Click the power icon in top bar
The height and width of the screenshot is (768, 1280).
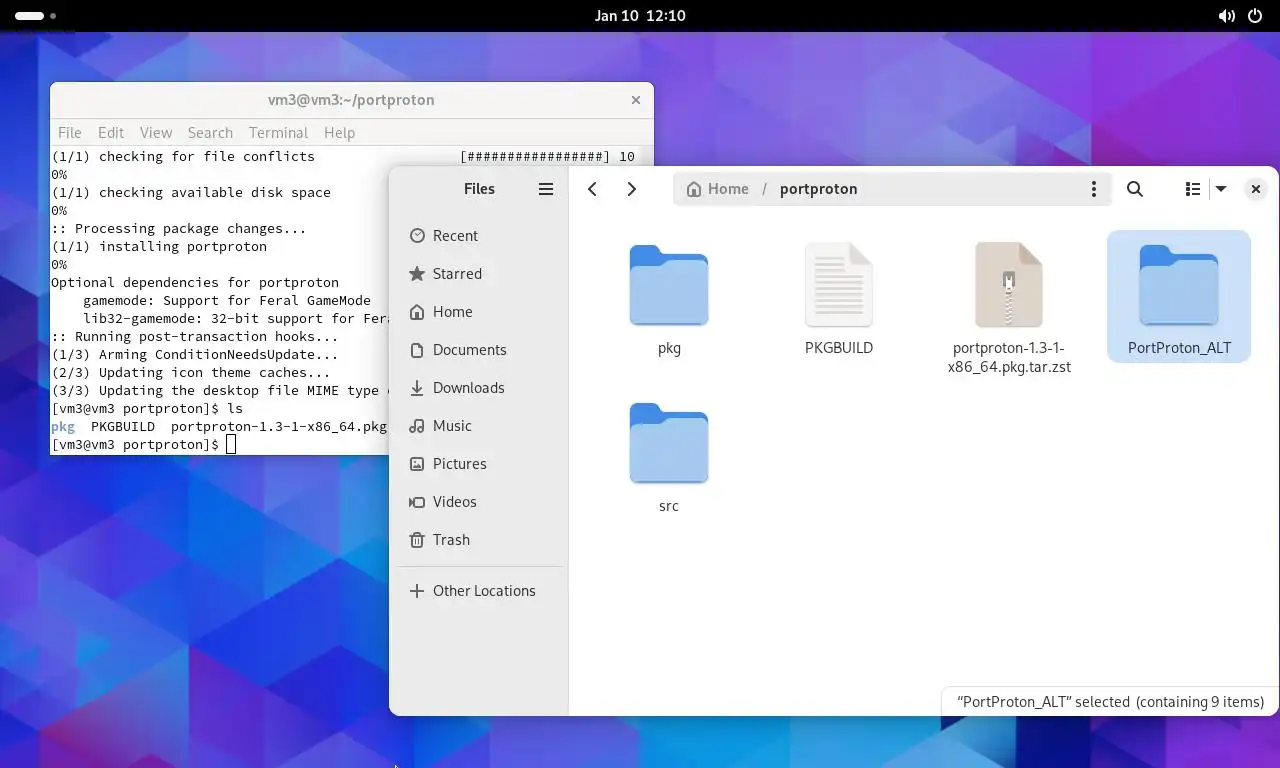pyautogui.click(x=1255, y=16)
